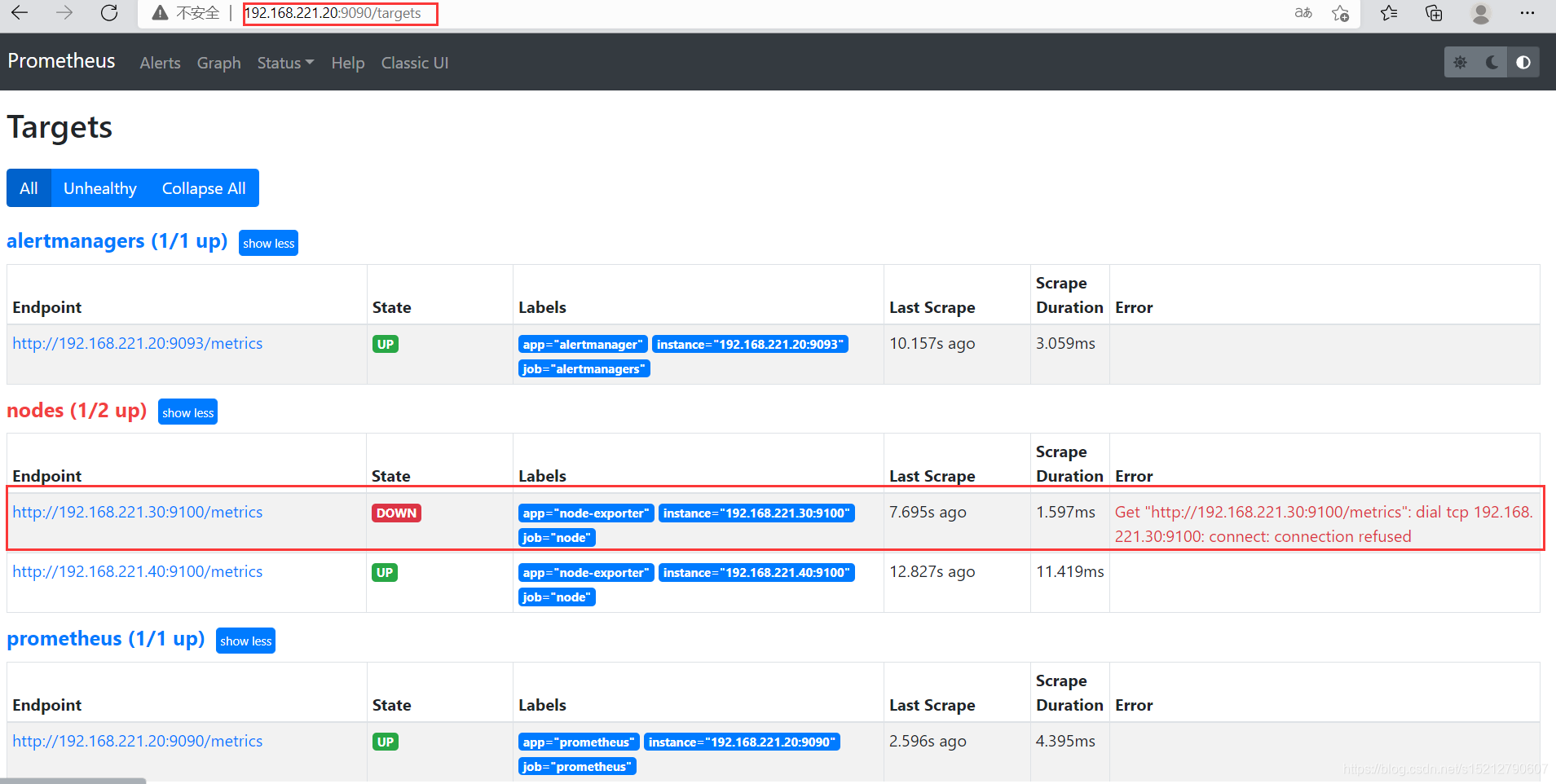The width and height of the screenshot is (1556, 784).
Task: Click the app="prometheus" label
Action: pos(579,742)
